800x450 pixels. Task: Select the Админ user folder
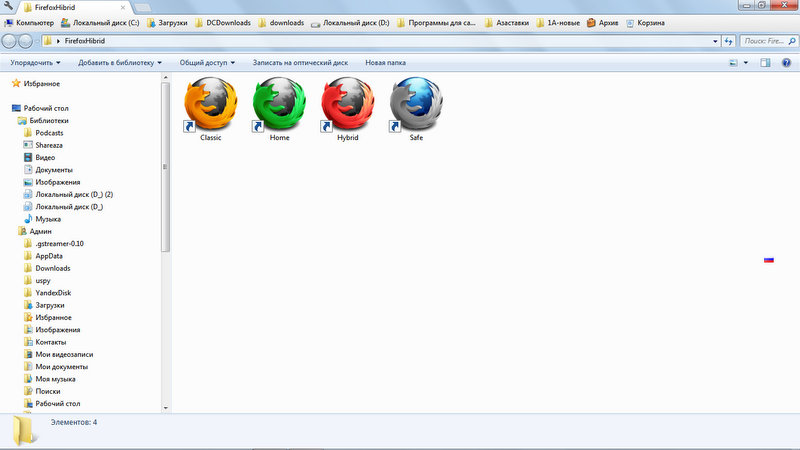click(35, 231)
